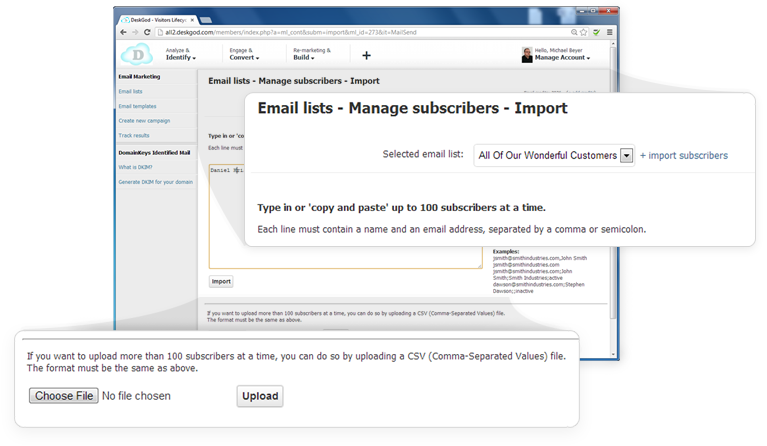Open a new browser tab
Viewport: 767px width, 446px height.
pos(206,20)
